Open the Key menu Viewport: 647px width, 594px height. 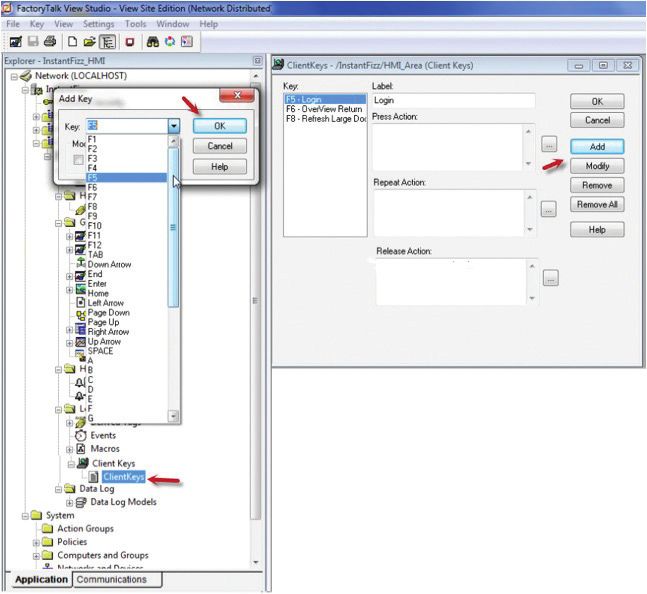(x=37, y=24)
